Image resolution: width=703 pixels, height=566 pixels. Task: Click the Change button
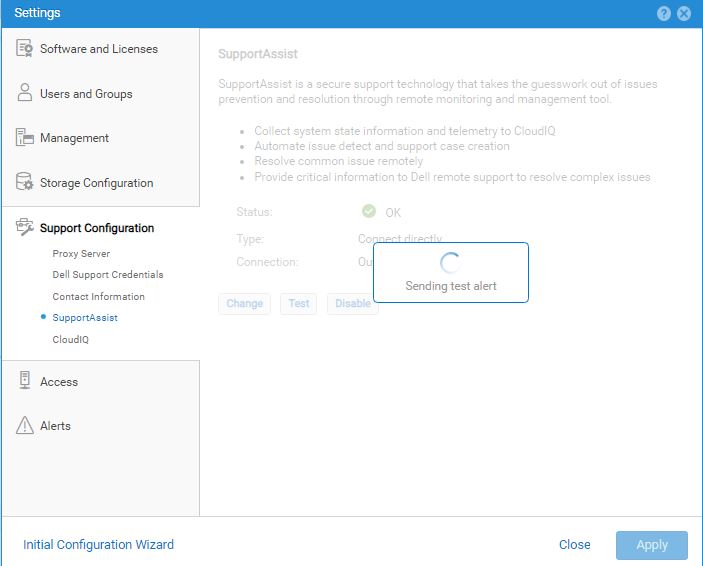point(245,304)
